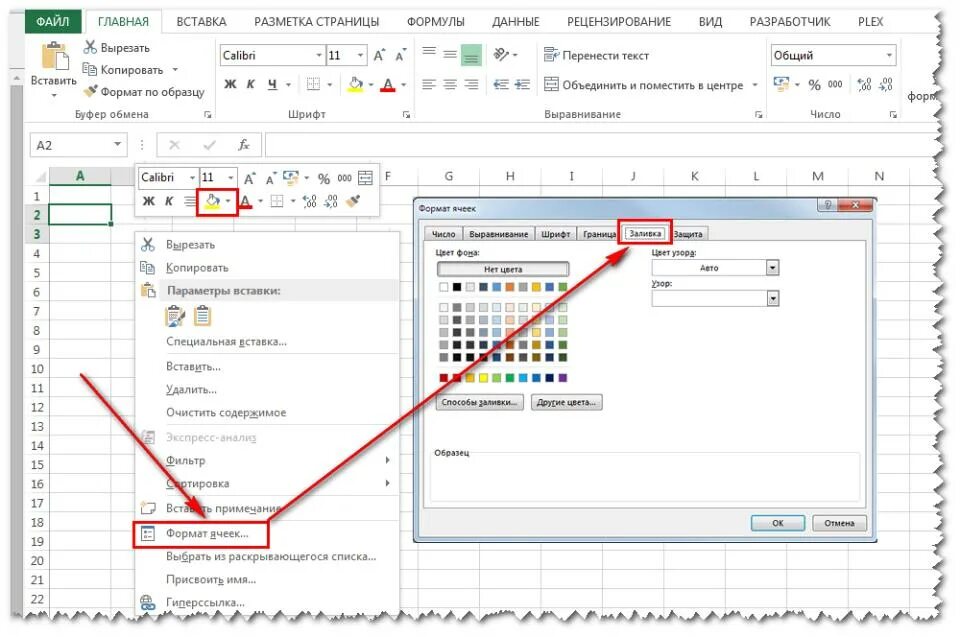This screenshot has width=960, height=637.
Task: Toggle bottom vertical alignment (highlighted) in ribbon
Action: [471, 55]
